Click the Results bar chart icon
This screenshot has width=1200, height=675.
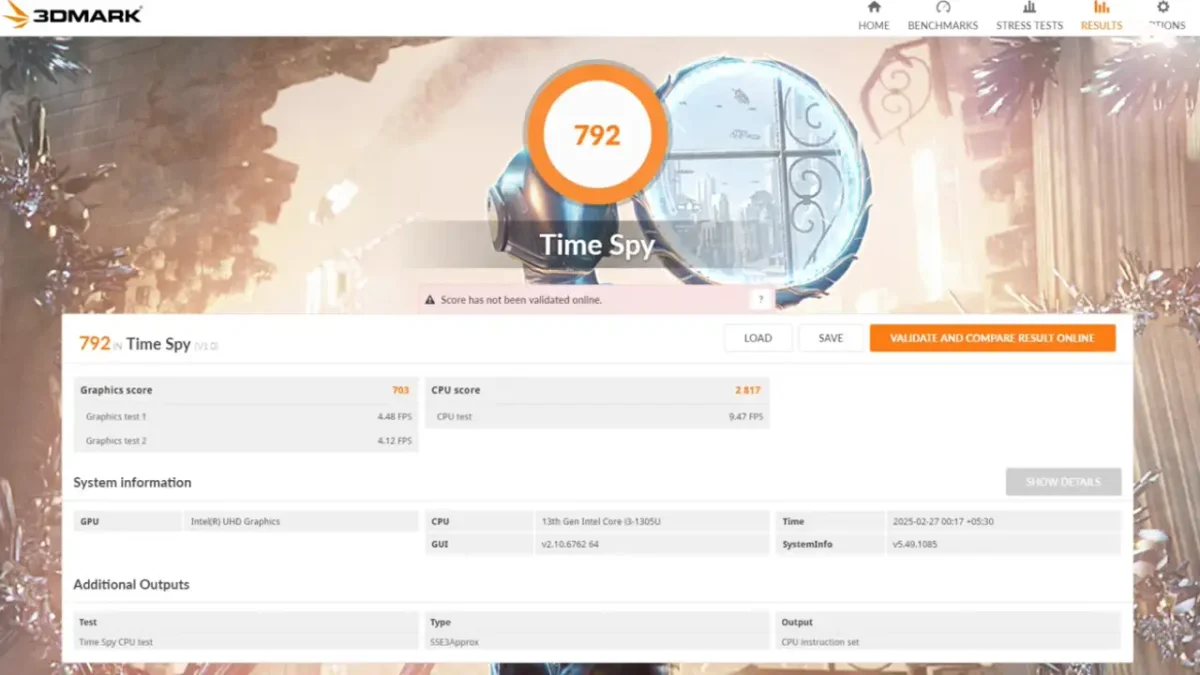(1101, 7)
